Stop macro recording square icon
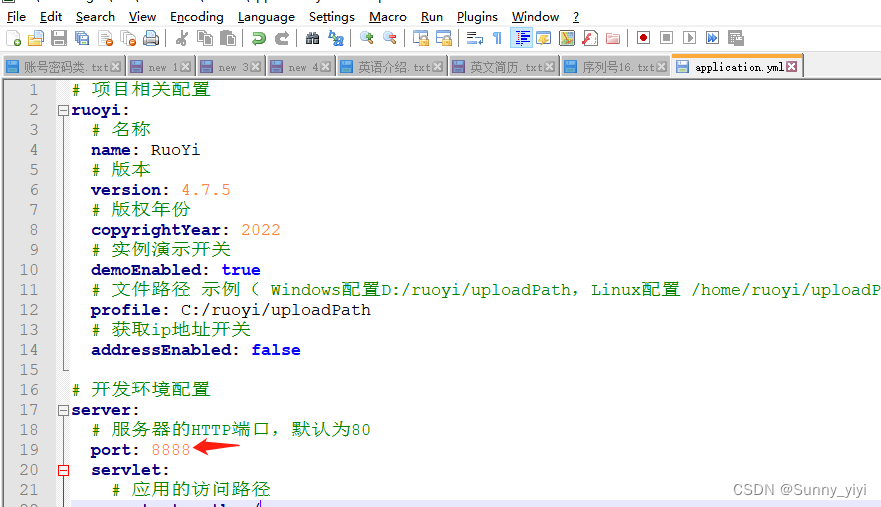 pos(666,38)
